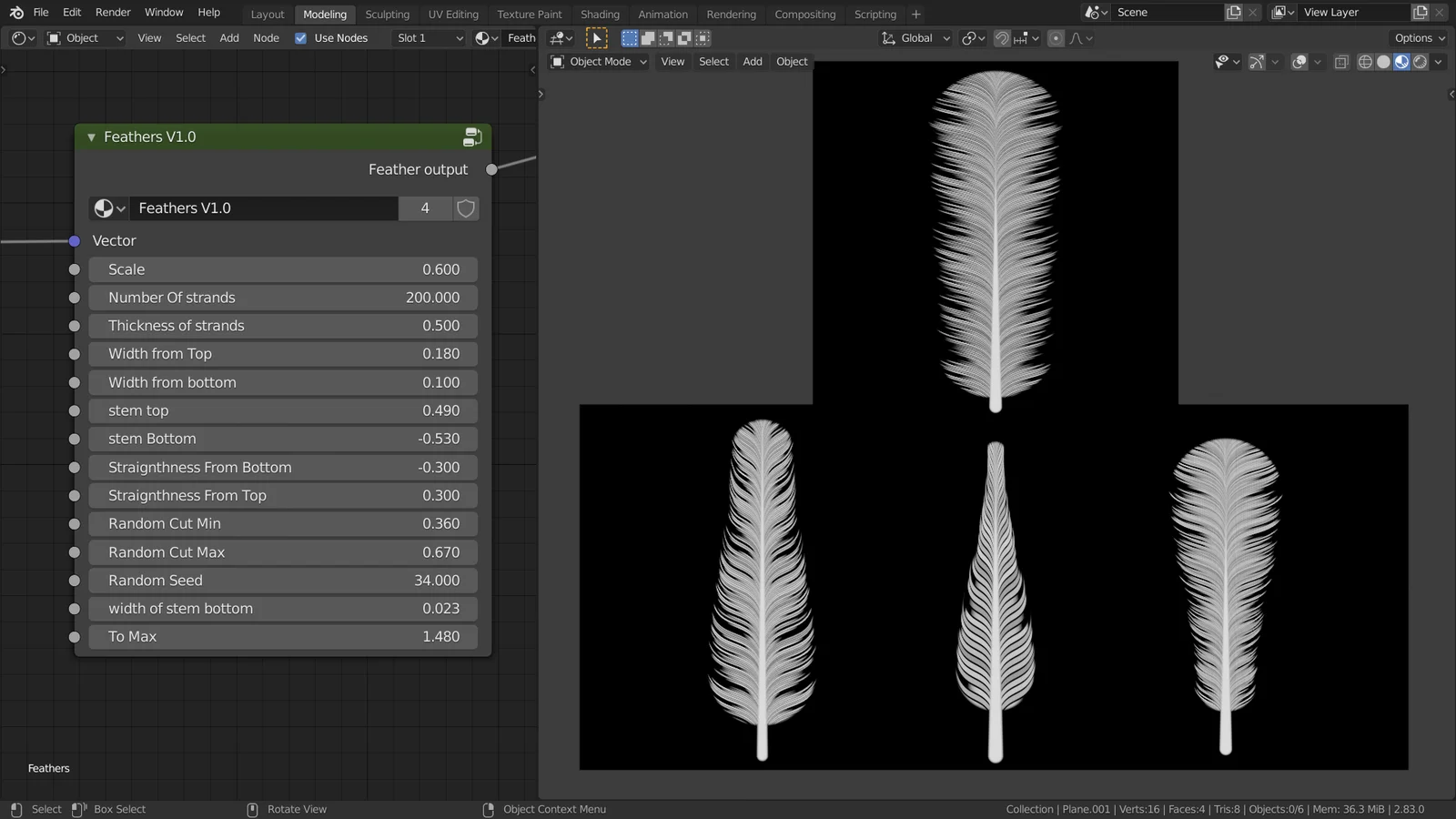Click the fake user shield icon
The height and width of the screenshot is (819, 1456).
pyautogui.click(x=466, y=208)
